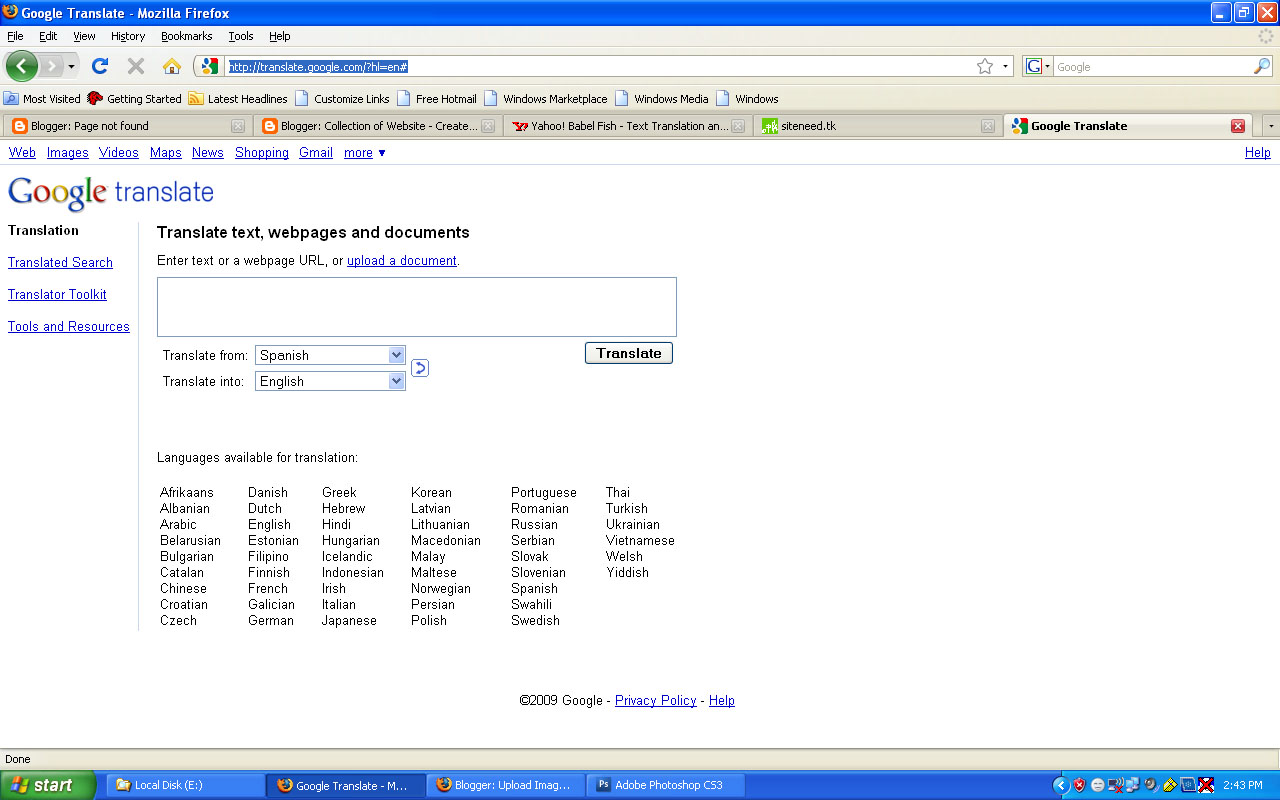Open the File menu
Screen dimensions: 1280x800
pos(15,36)
